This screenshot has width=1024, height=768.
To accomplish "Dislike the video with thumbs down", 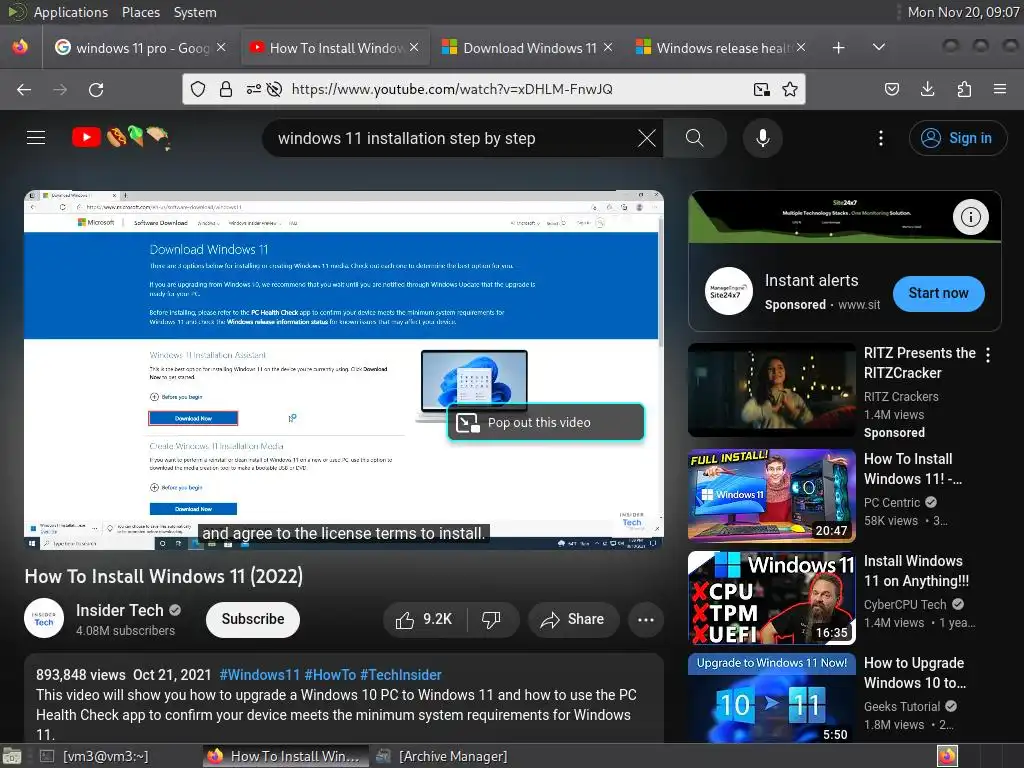I will pyautogui.click(x=491, y=619).
